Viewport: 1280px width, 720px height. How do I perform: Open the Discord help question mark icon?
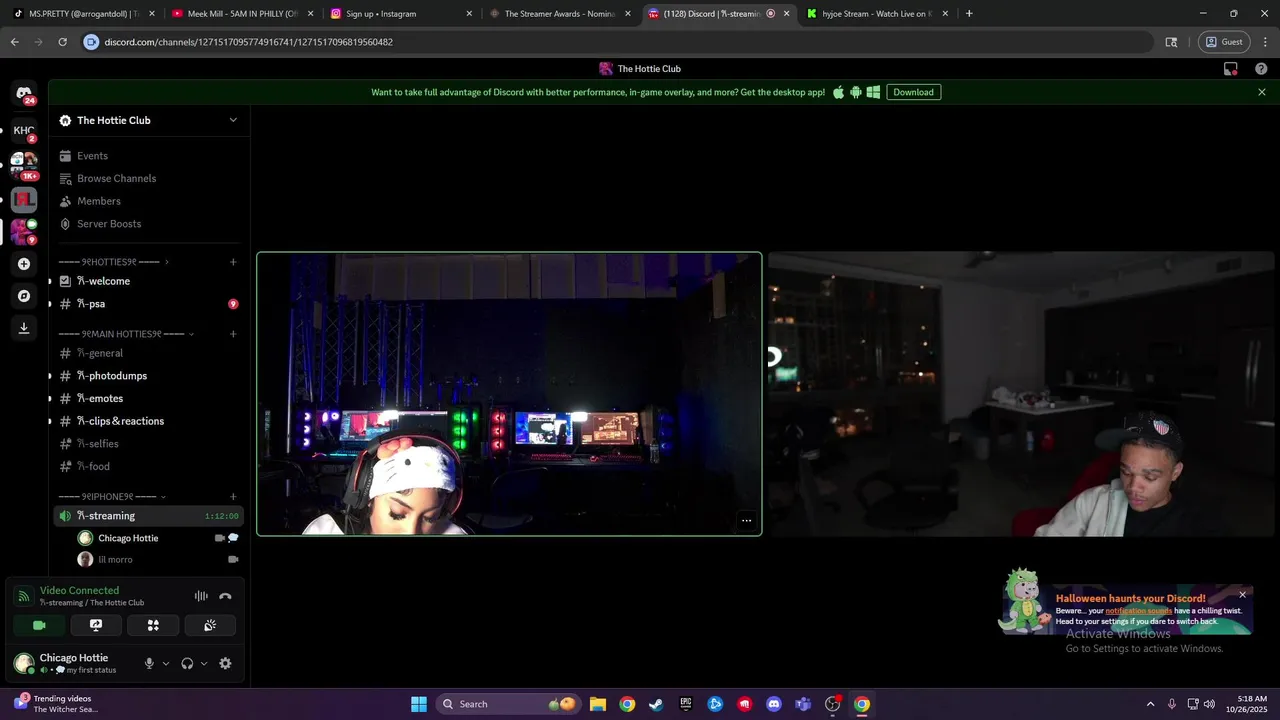[x=1261, y=69]
